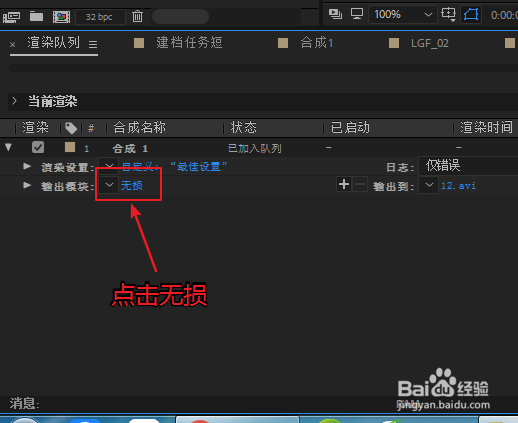Open the 最佳设置 render settings link

[x=174, y=166]
